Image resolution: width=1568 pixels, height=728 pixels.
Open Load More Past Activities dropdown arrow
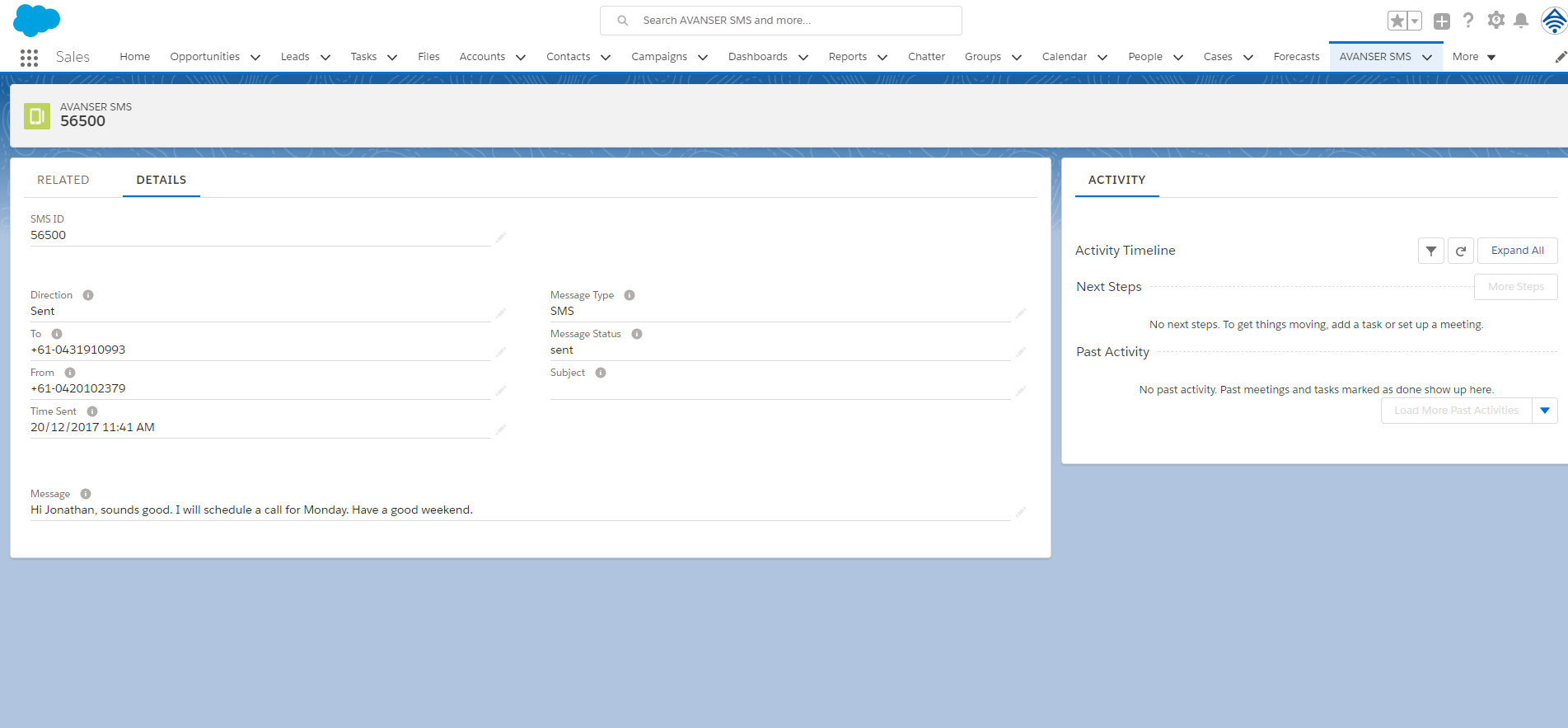(x=1545, y=411)
